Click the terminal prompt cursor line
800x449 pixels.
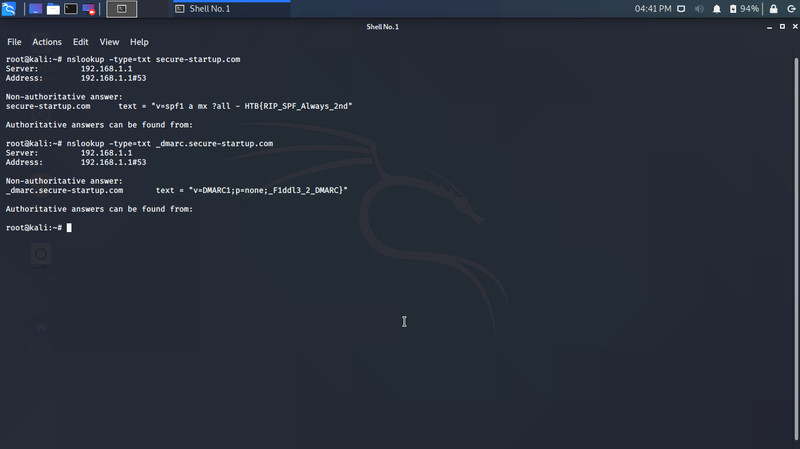(x=69, y=228)
